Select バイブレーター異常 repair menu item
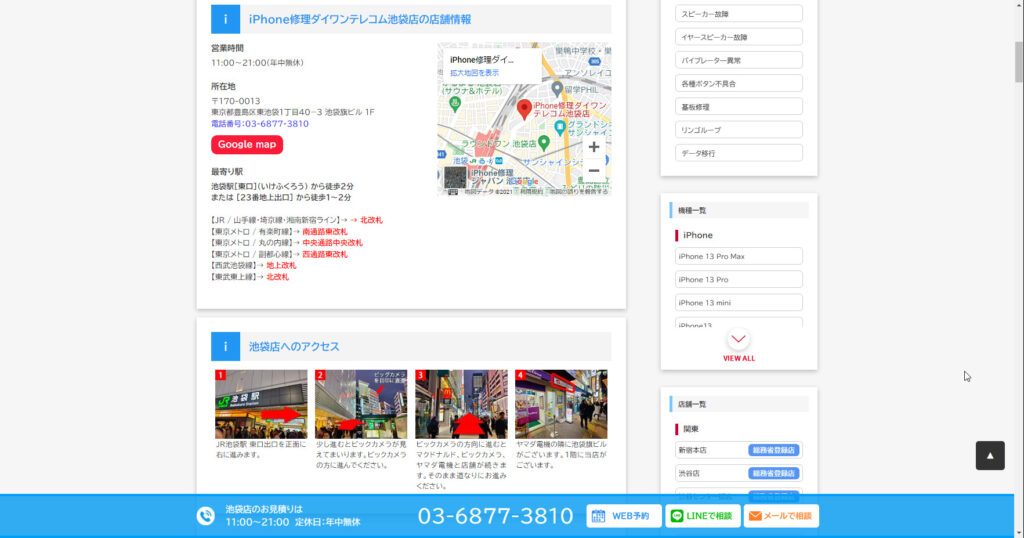Image resolution: width=1024 pixels, height=538 pixels. (739, 60)
